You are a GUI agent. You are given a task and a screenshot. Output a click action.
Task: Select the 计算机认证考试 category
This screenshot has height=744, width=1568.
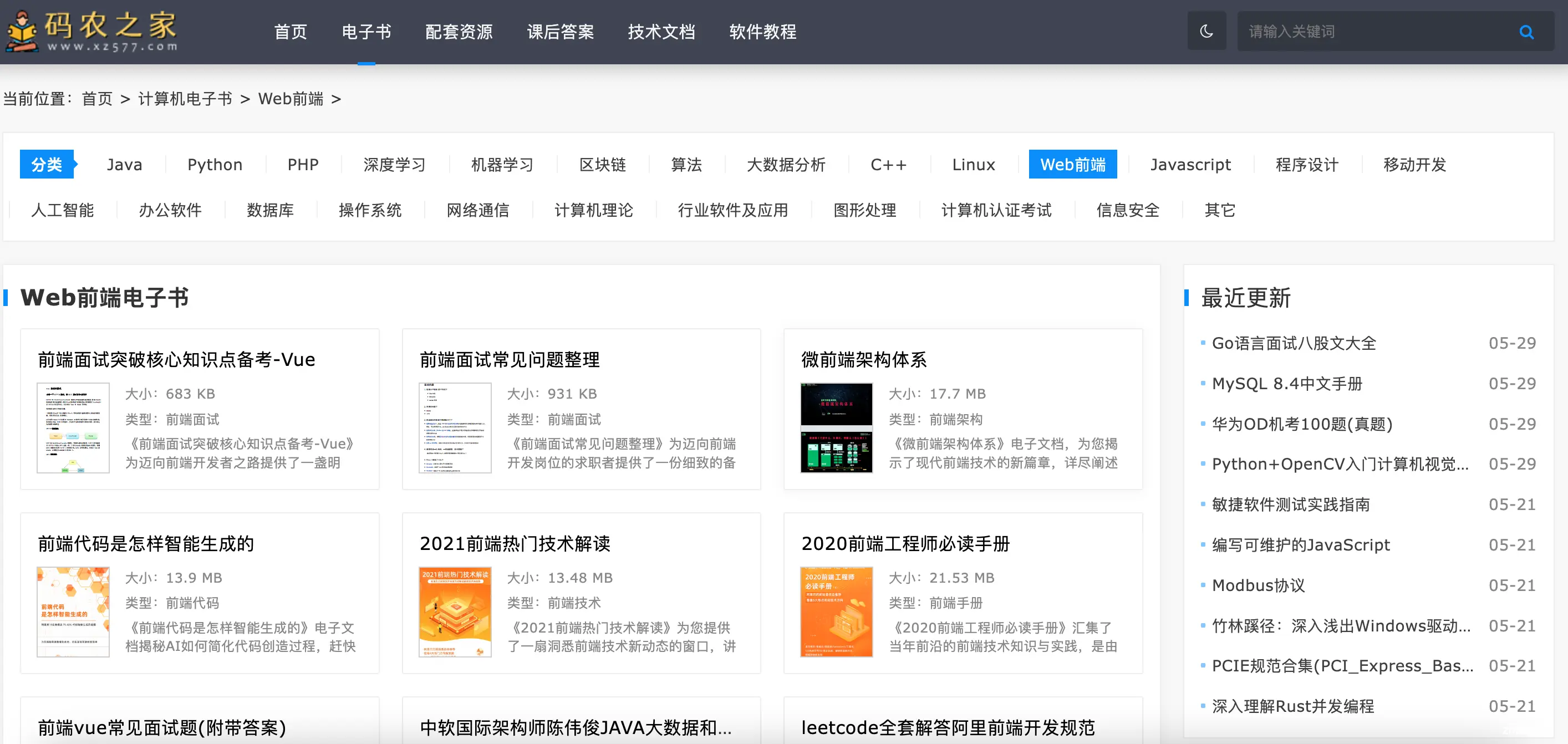[x=996, y=210]
